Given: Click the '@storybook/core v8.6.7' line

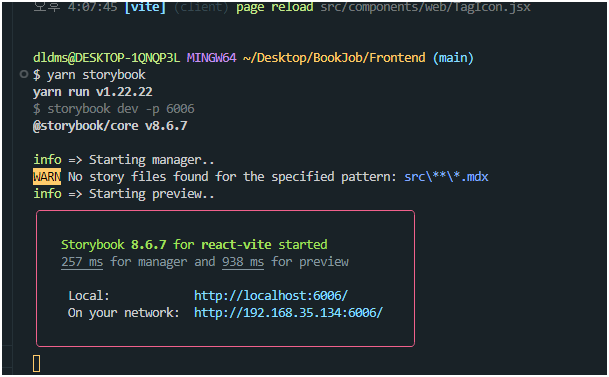Looking at the screenshot, I should pyautogui.click(x=110, y=126).
